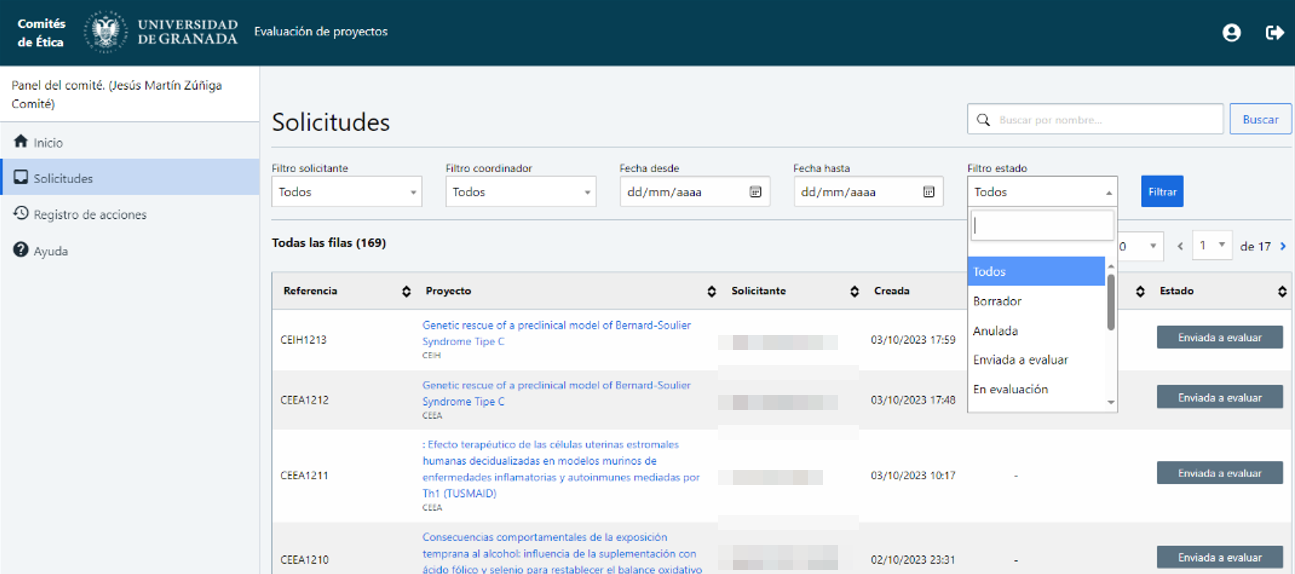
Task: Select Borrador in the estado list
Action: click(x=997, y=301)
